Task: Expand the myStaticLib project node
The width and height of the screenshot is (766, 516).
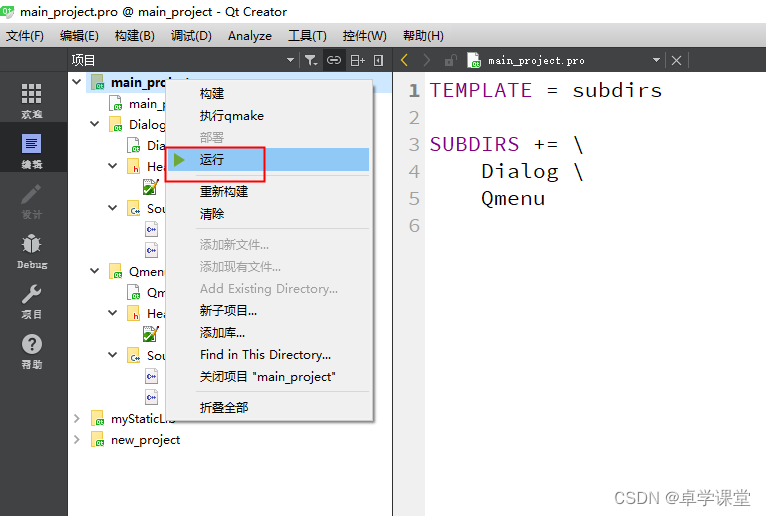Action: point(76,419)
